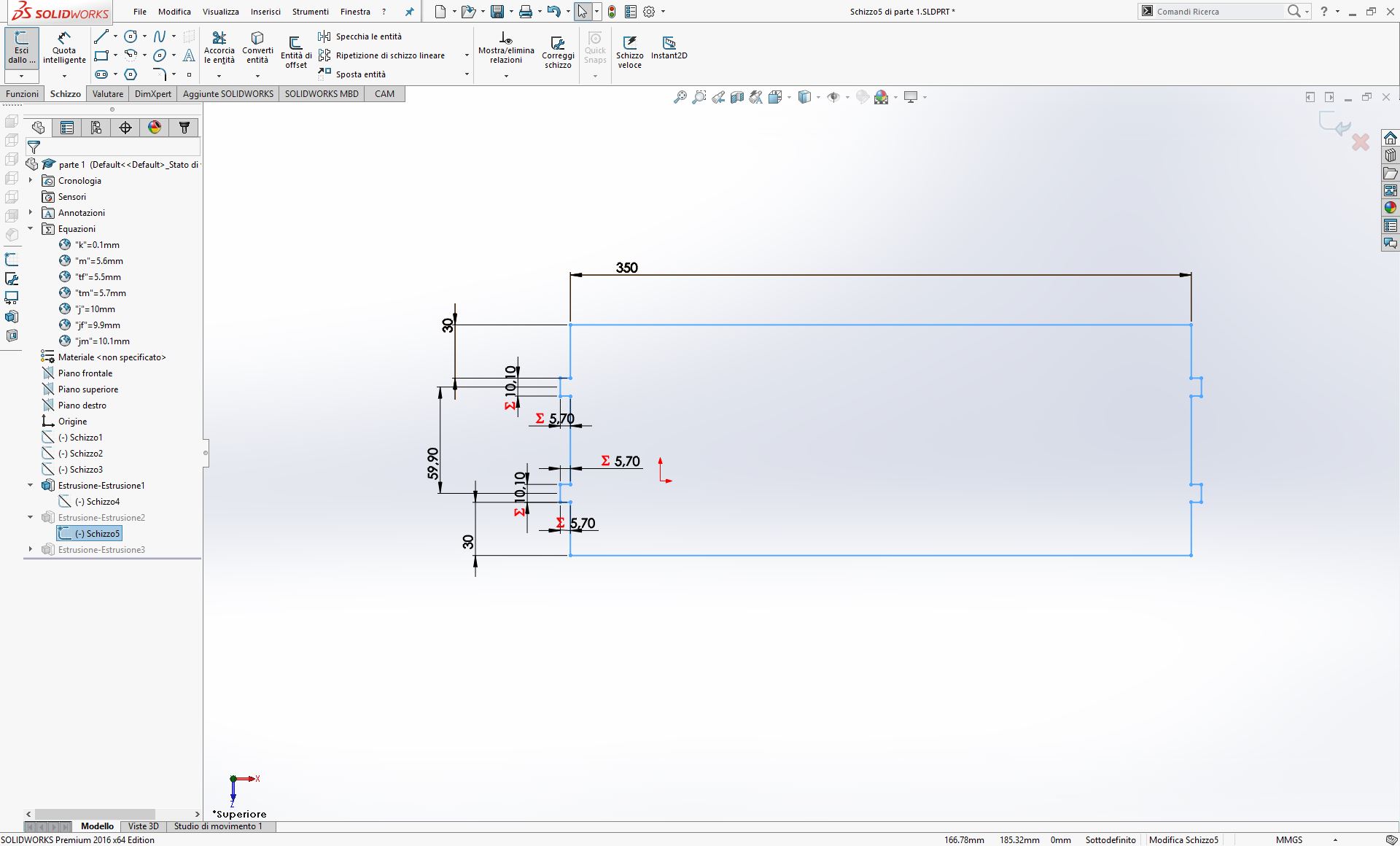Screen dimensions: 1400x846
Task: Select the Quota intelligente tool
Action: pyautogui.click(x=64, y=47)
